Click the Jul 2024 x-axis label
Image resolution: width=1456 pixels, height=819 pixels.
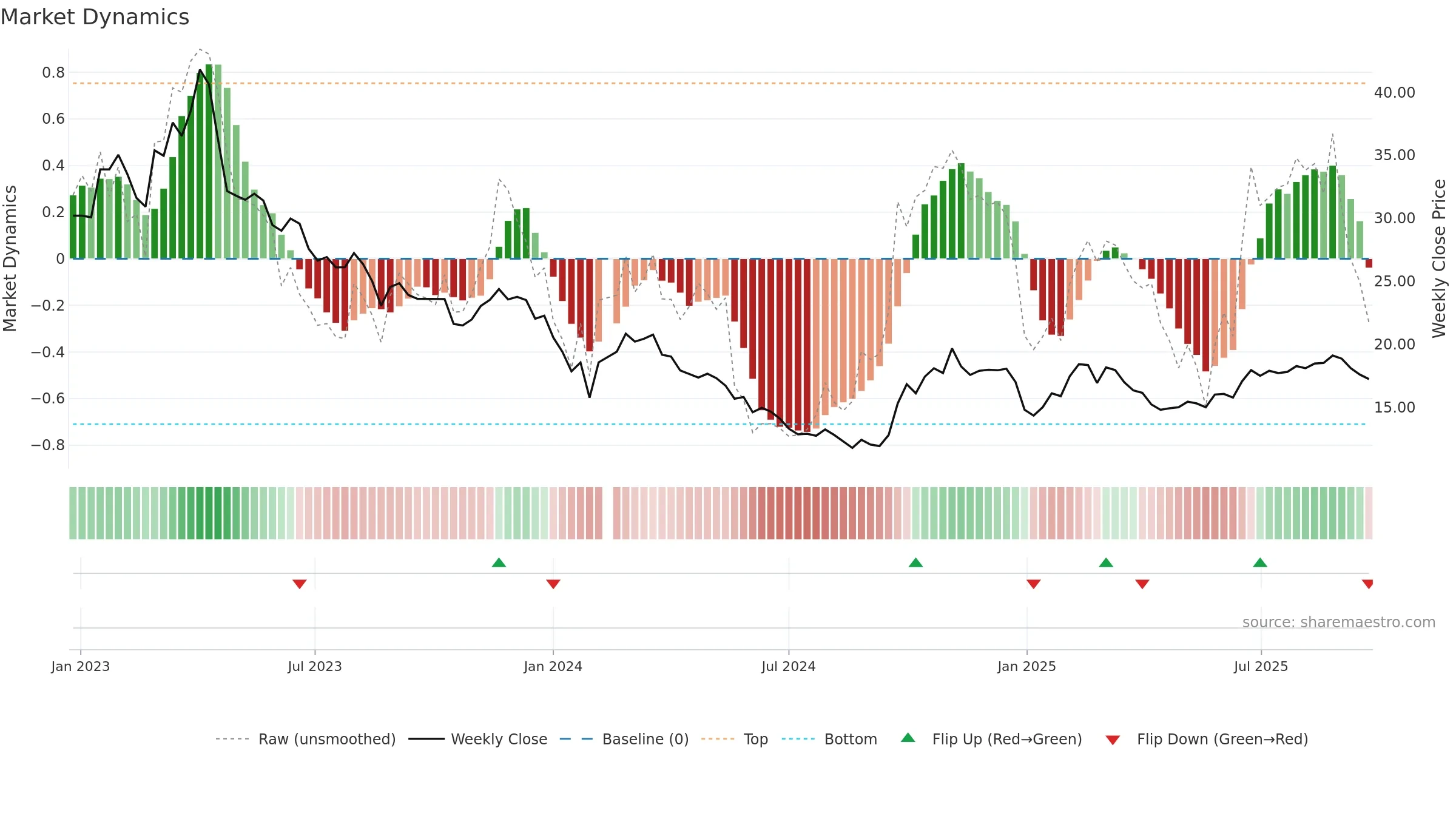(x=789, y=666)
